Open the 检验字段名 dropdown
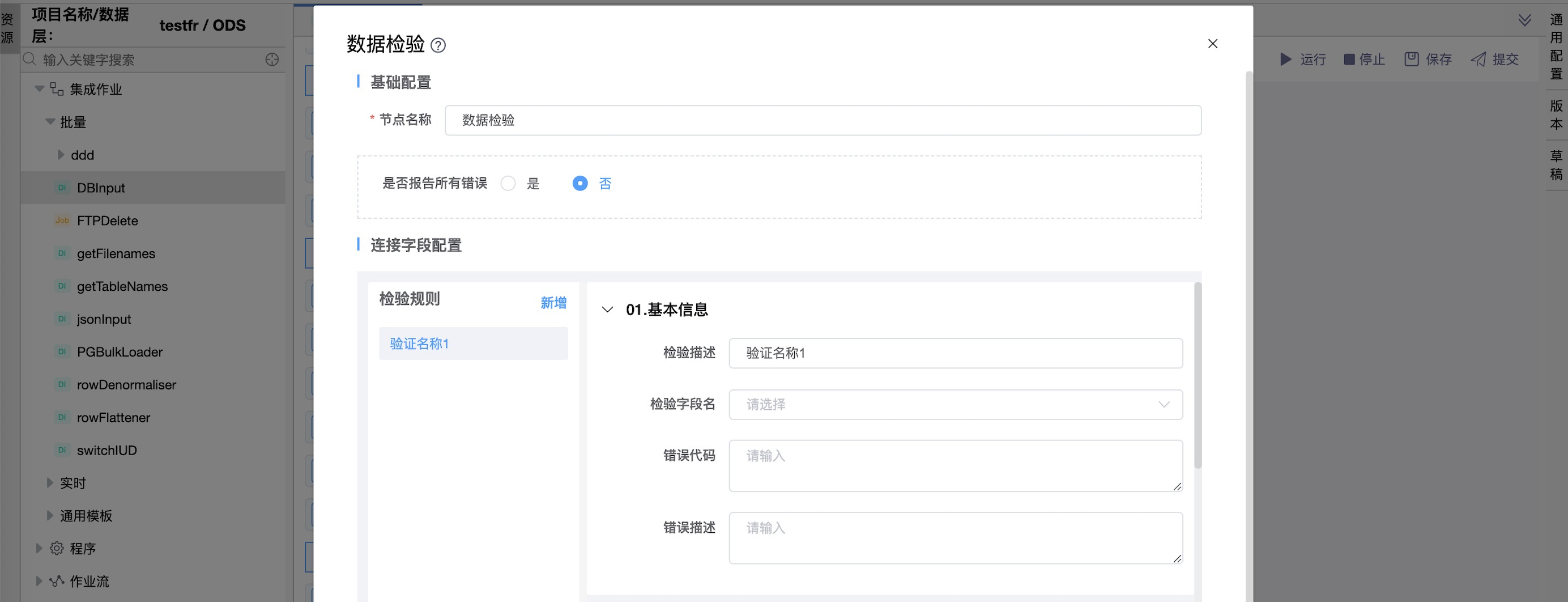Screen dimensions: 1568x602 click(x=955, y=405)
